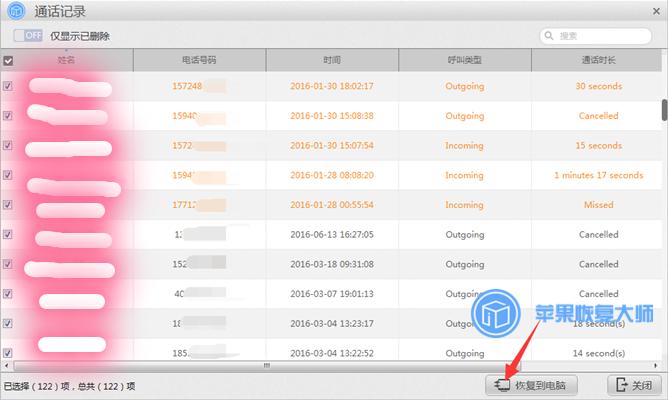668x400 pixels.
Task: Sort by 电话号码 column header
Action: tap(199, 61)
